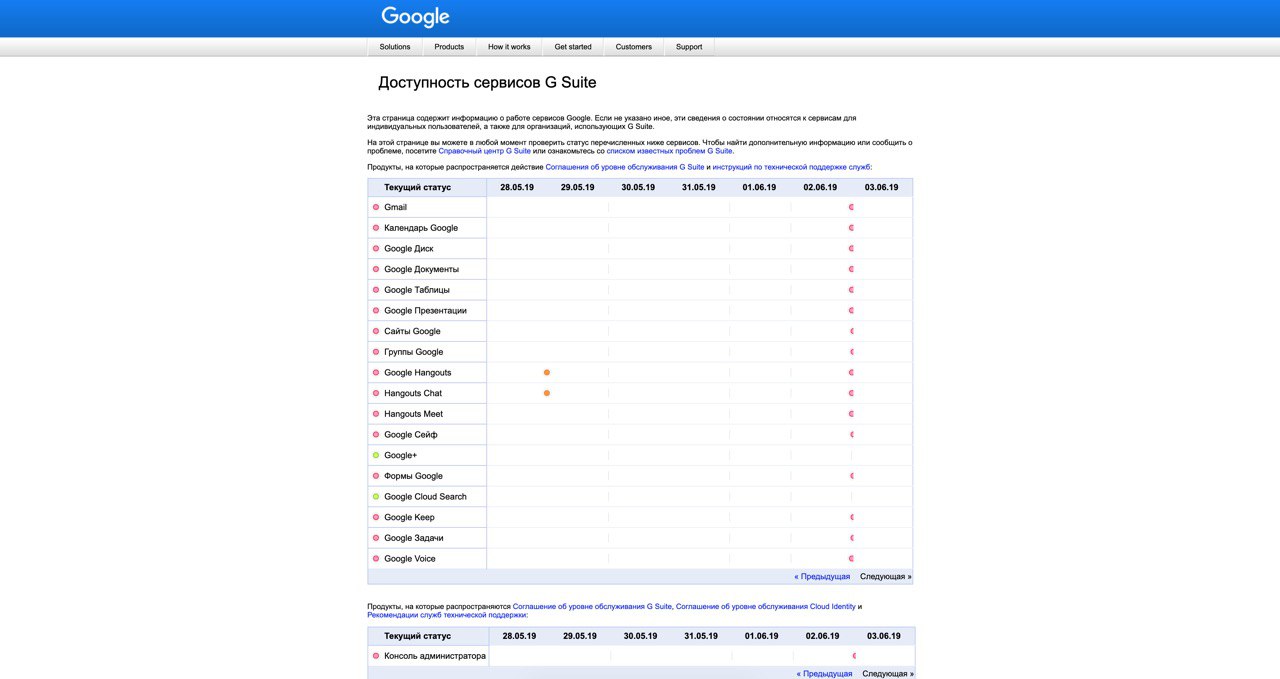Click status dot beside Google Voice
The height and width of the screenshot is (679, 1280).
pyautogui.click(x=376, y=558)
